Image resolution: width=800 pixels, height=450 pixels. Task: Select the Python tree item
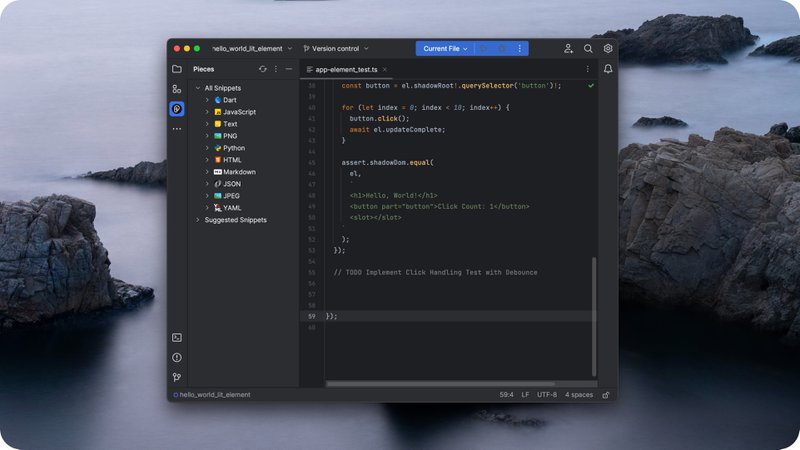[x=234, y=148]
